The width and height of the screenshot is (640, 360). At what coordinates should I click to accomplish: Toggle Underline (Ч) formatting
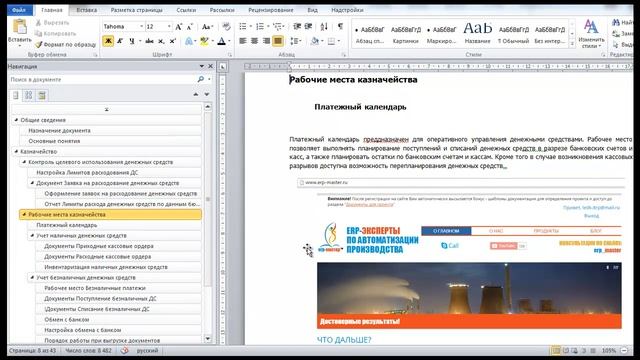[x=131, y=41]
